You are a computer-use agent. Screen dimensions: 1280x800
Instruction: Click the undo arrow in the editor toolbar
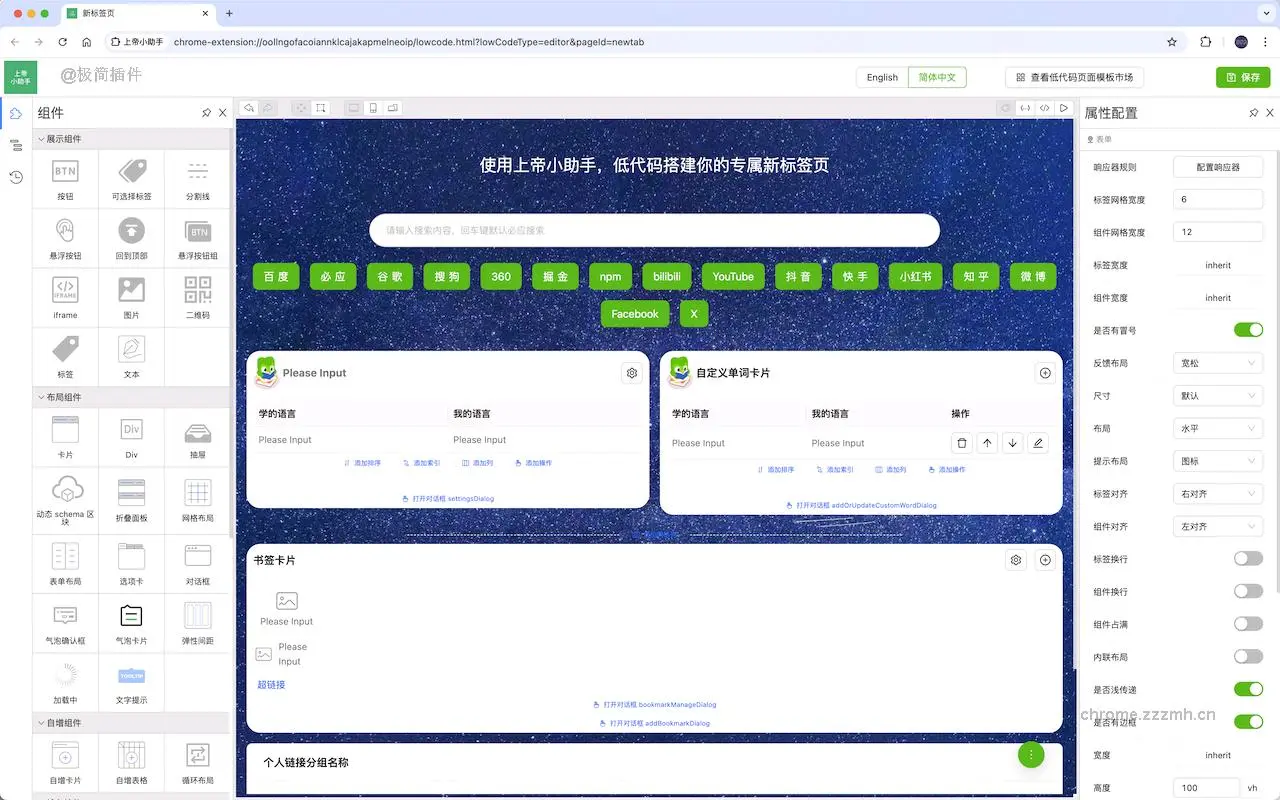pyautogui.click(x=247, y=107)
